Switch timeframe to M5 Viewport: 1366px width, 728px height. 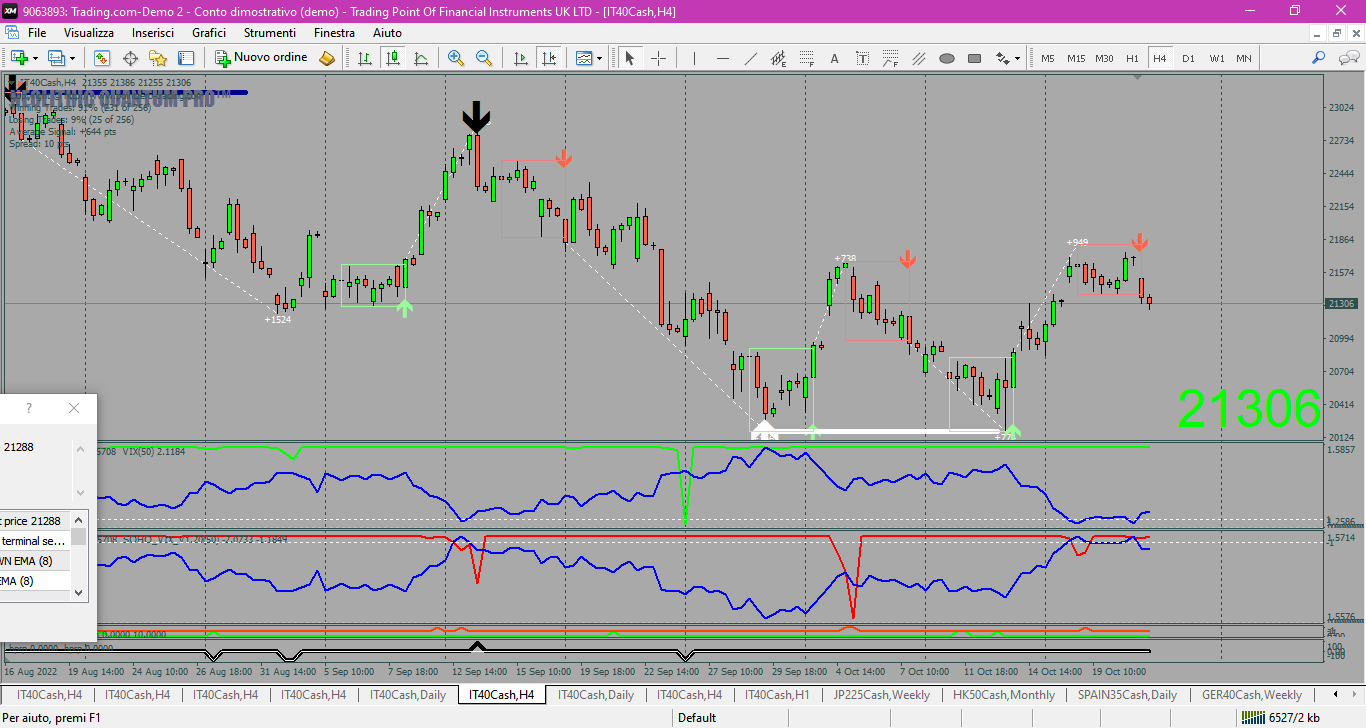(1047, 58)
